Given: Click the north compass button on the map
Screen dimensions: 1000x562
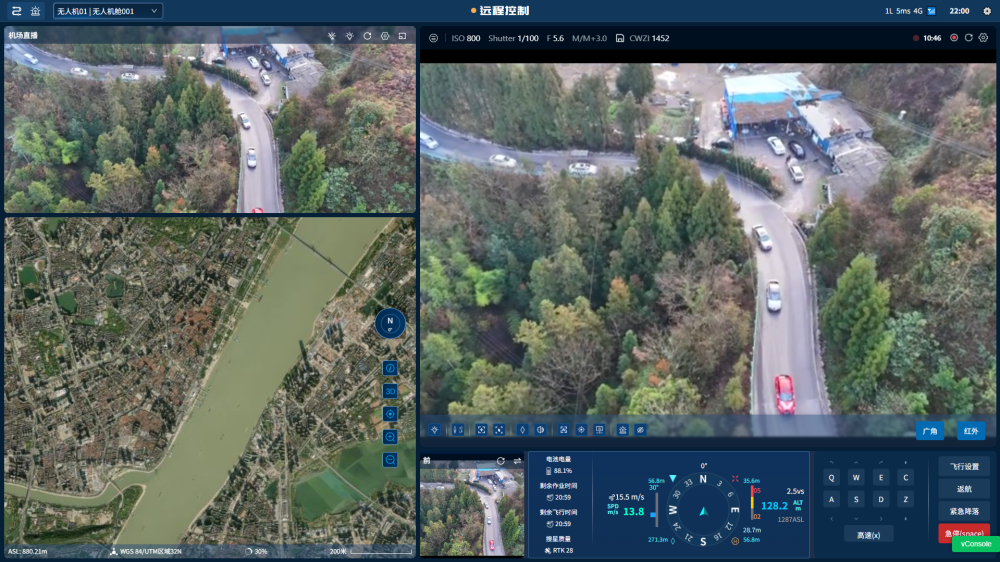Looking at the screenshot, I should 390,323.
